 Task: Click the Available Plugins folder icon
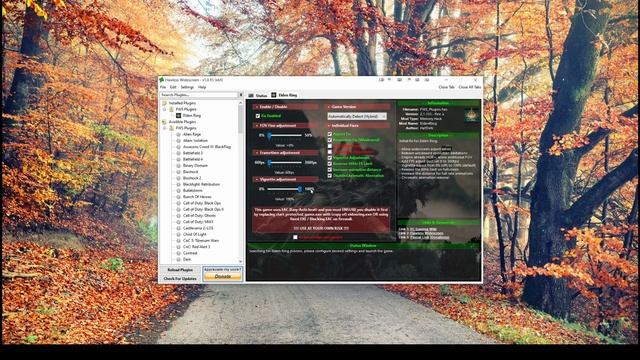(x=164, y=122)
